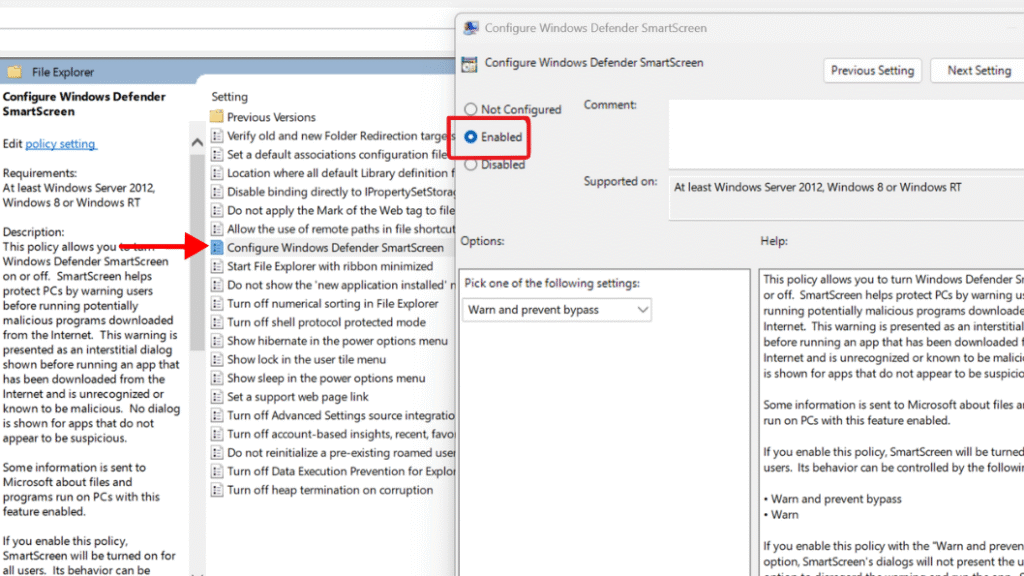Select Turn off Advanced Settings source integration
Viewport: 1024px width, 576px height.
pyautogui.click(x=340, y=415)
